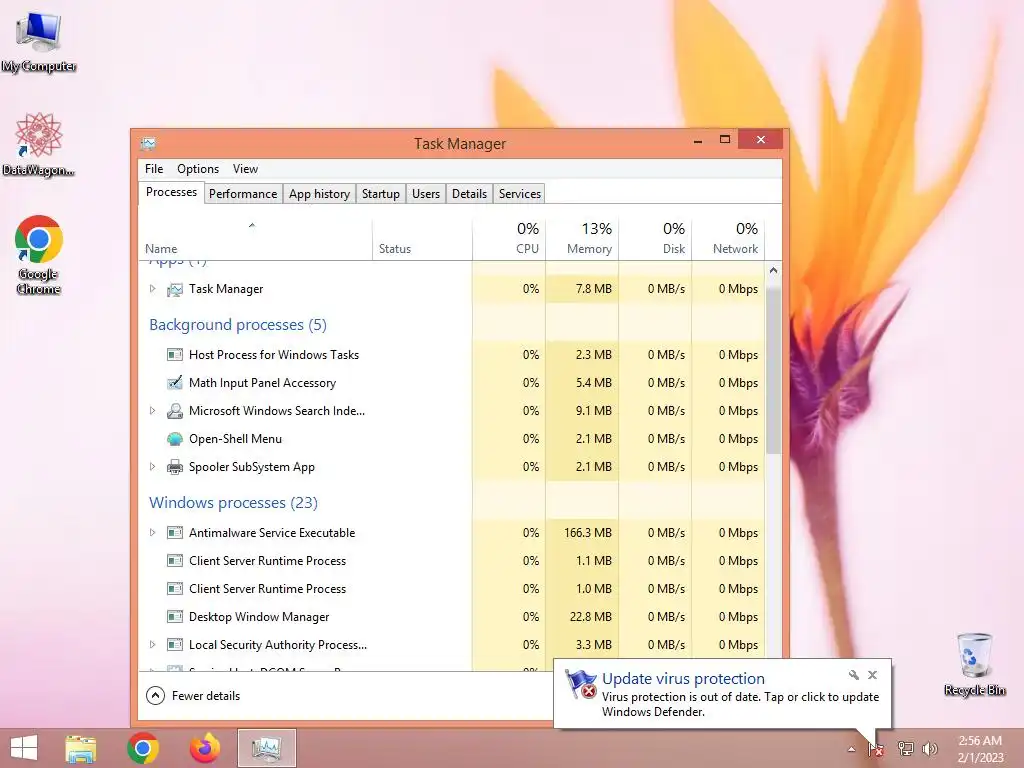Collapse view with Fewer details
The height and width of the screenshot is (768, 1024).
[193, 696]
